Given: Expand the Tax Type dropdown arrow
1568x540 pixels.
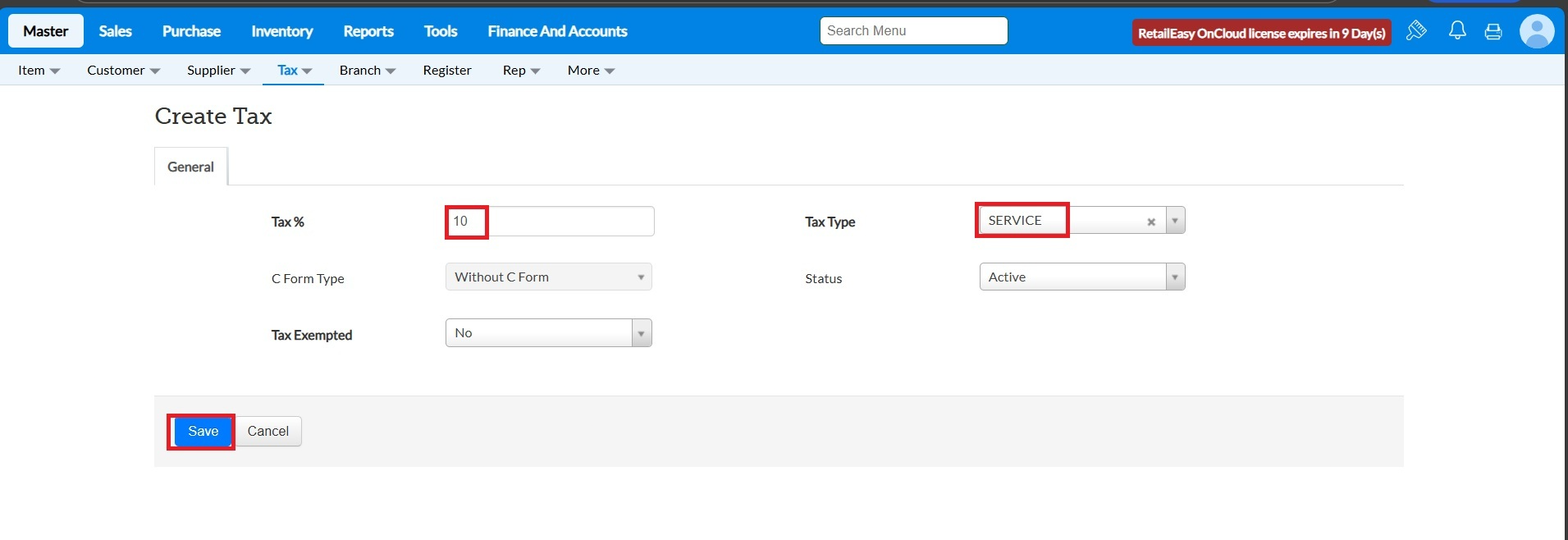Looking at the screenshot, I should point(1175,221).
